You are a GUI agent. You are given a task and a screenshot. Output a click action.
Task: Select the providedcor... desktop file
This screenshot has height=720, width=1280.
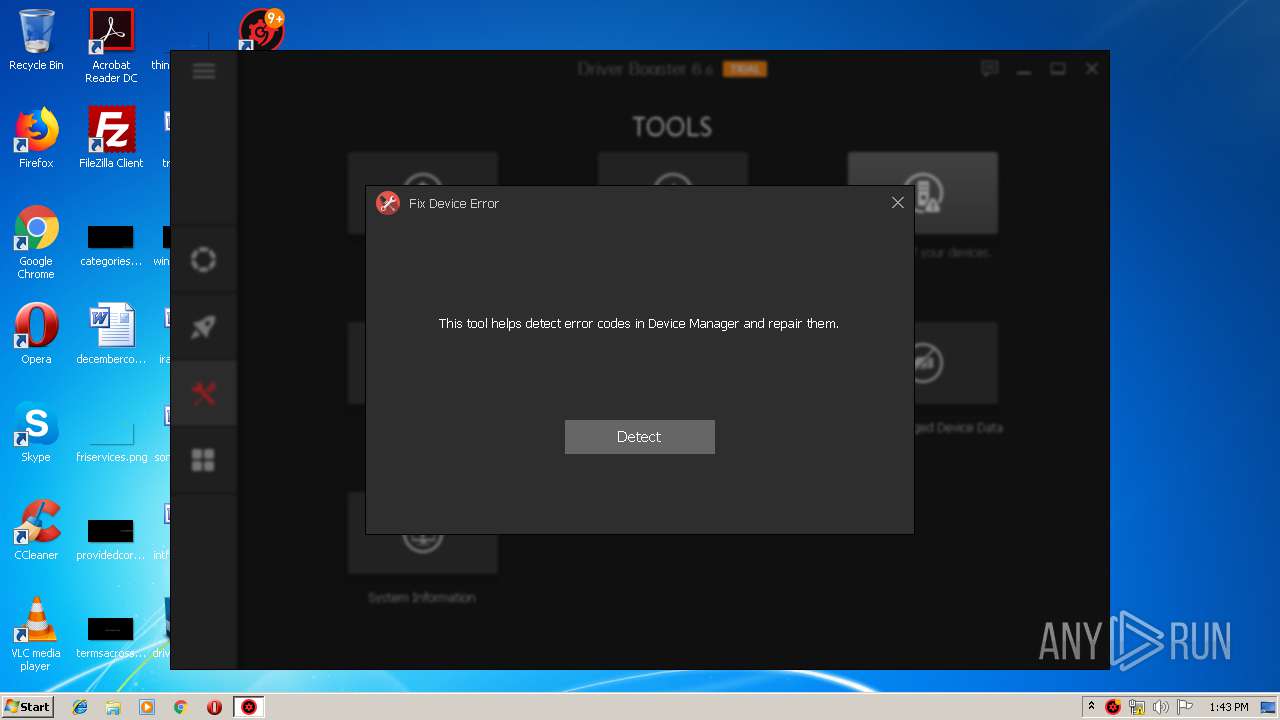click(111, 539)
